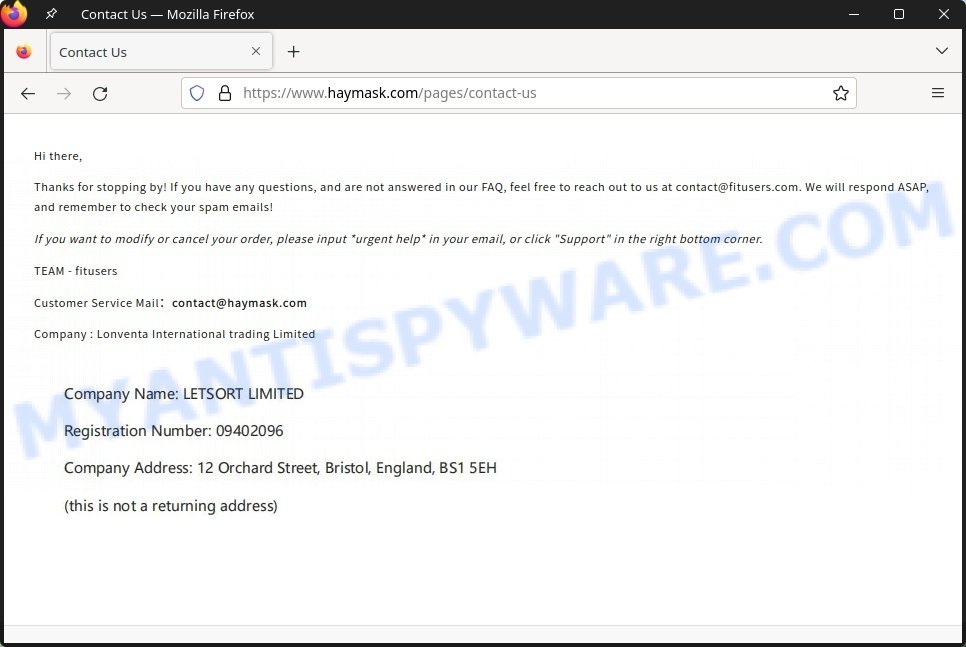966x647 pixels.
Task: Click the haymask.com URL address field
Action: 518,93
